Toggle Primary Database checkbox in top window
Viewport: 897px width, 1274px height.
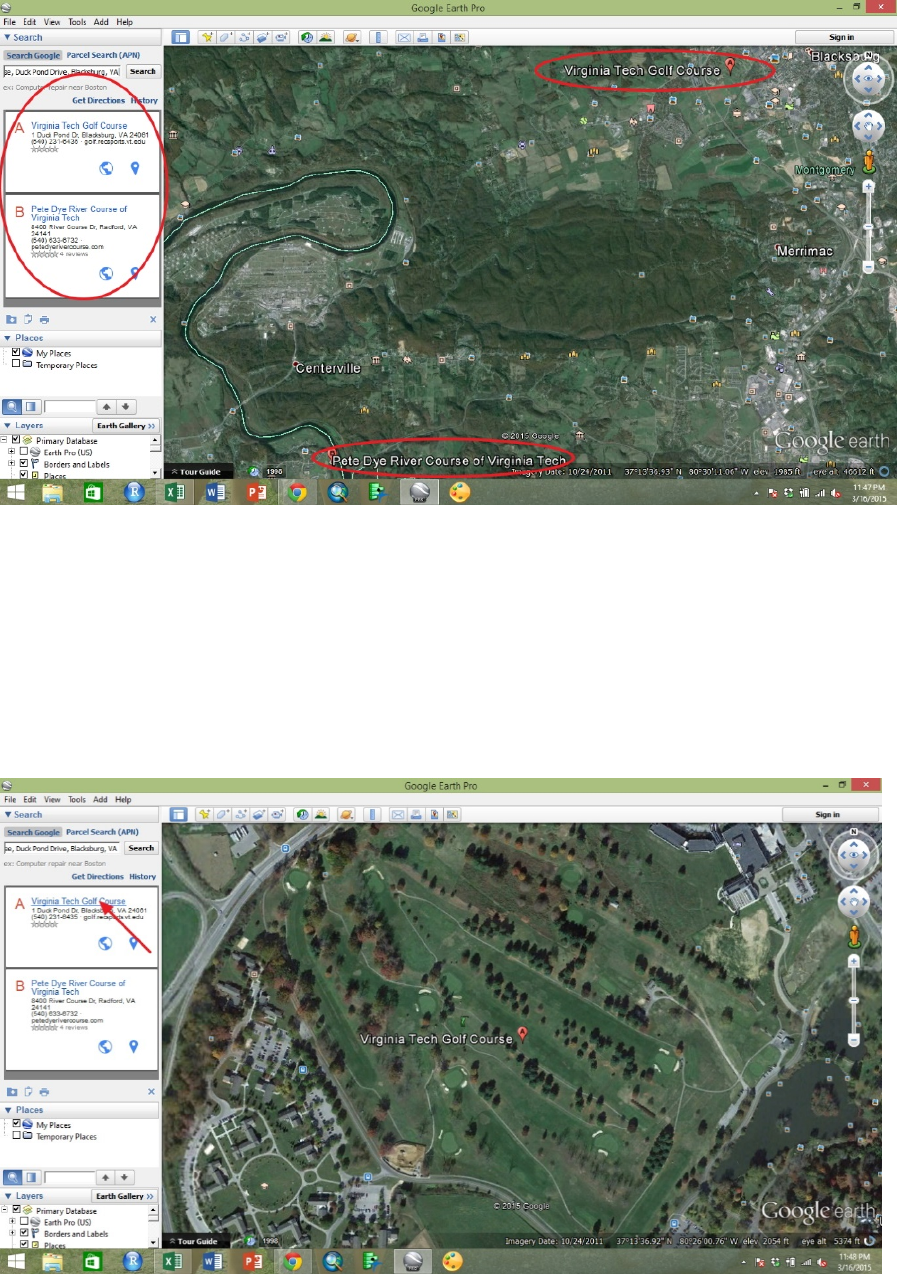tap(16, 440)
